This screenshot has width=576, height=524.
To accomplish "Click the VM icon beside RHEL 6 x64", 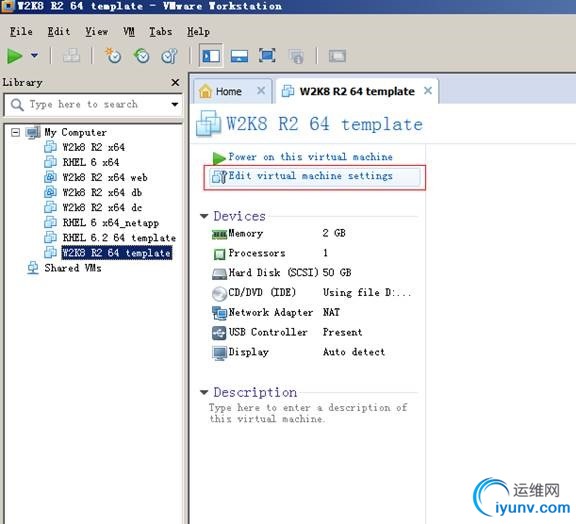I will (50, 162).
